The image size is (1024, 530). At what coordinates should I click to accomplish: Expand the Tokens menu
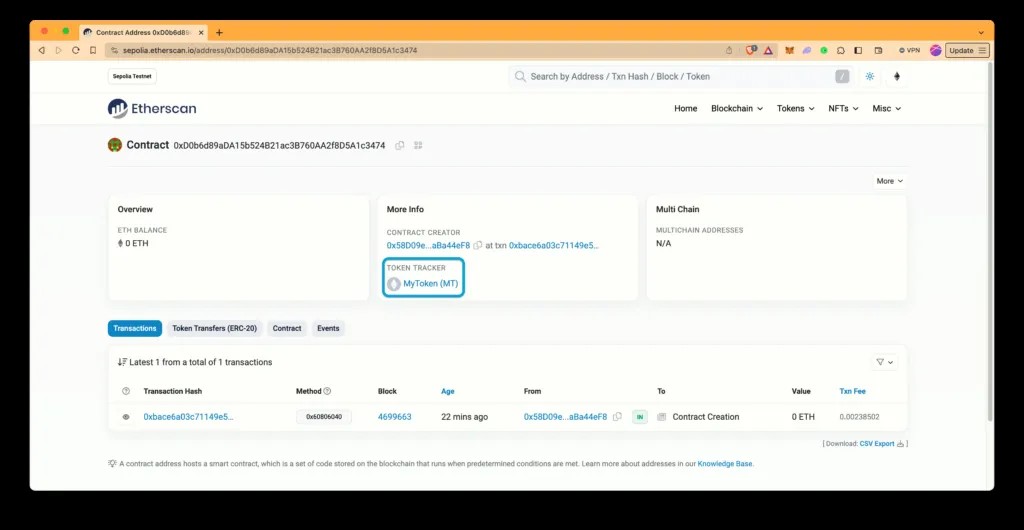tap(795, 108)
